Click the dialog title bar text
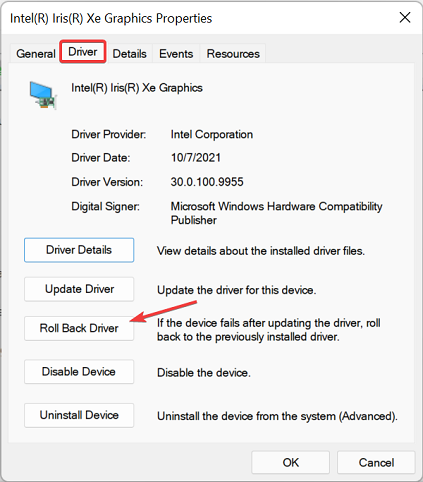The width and height of the screenshot is (423, 482). click(111, 19)
